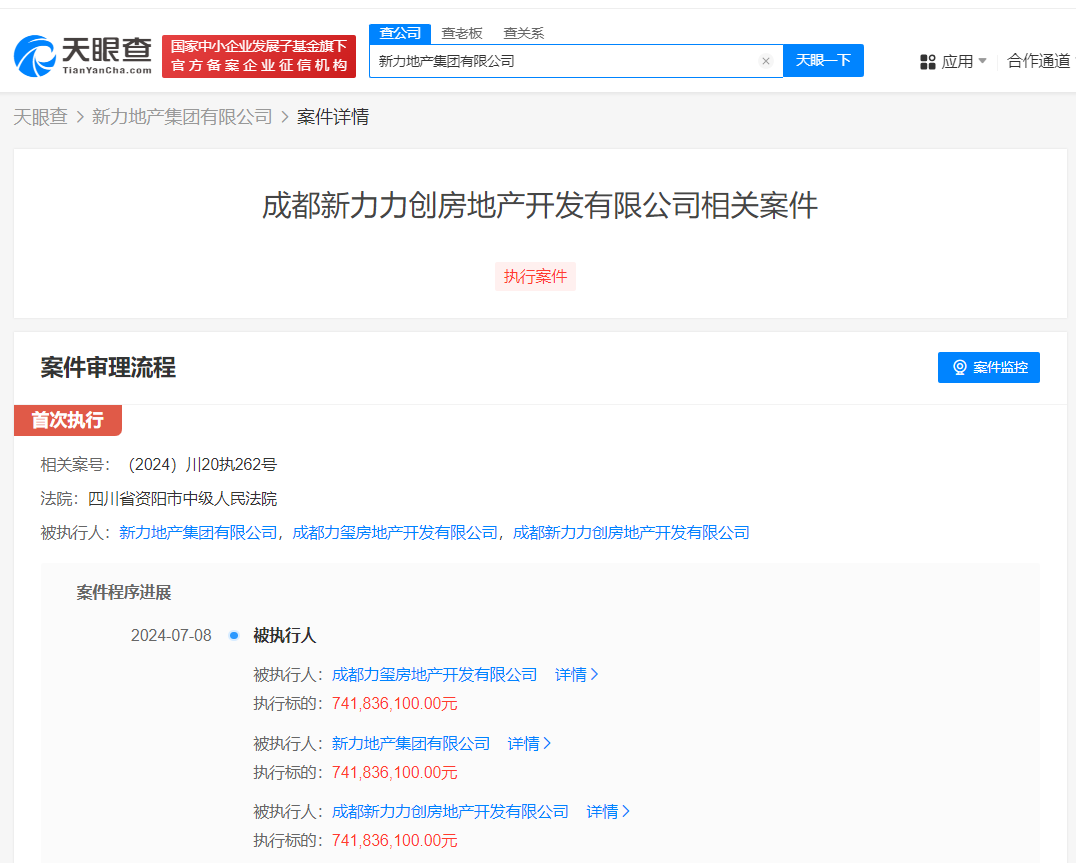1076x863 pixels.
Task: Expand 详情 chevron for 成都力玺房地产开发有限公司
Action: (x=596, y=674)
